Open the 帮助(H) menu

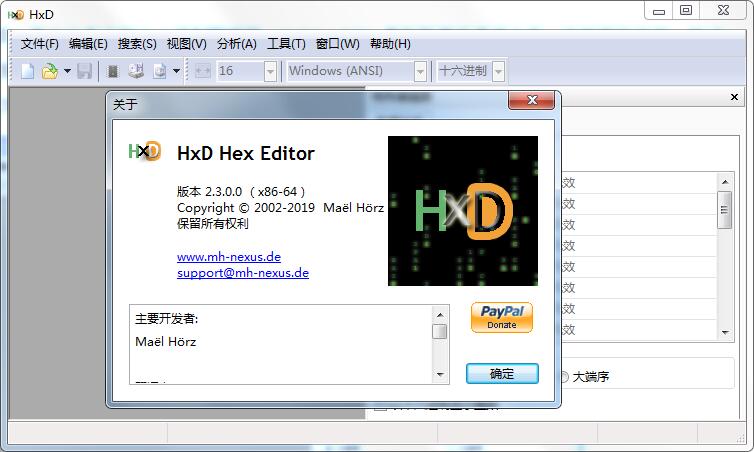tap(390, 44)
